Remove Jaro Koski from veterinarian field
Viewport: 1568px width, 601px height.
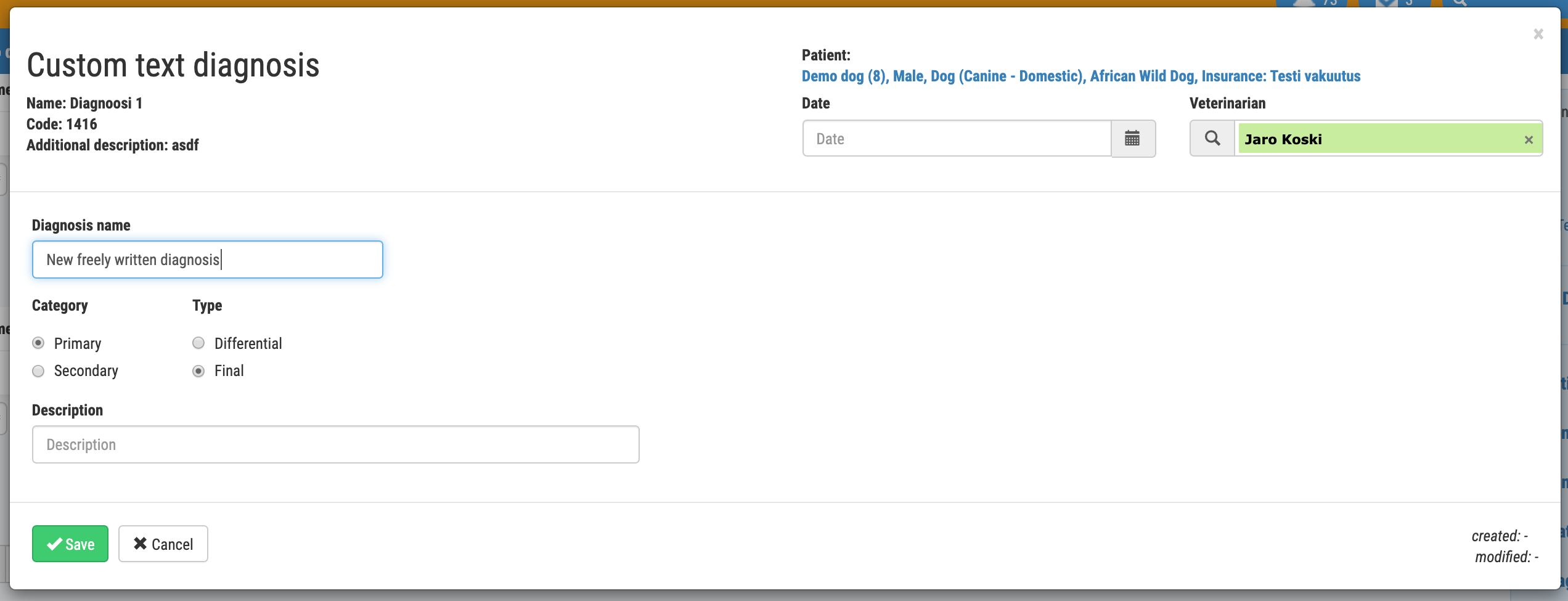1529,140
